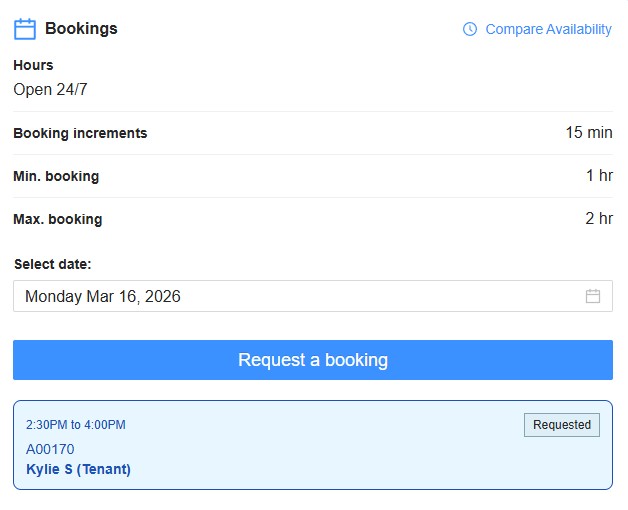Click the Booking increments label
Viewport: 628px width, 510px height.
pyautogui.click(x=80, y=133)
